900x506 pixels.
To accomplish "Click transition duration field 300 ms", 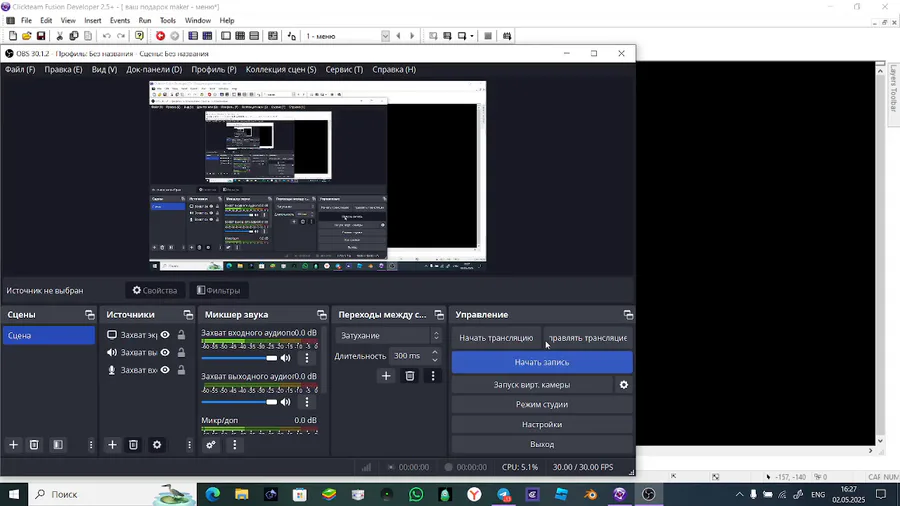I will pos(414,356).
